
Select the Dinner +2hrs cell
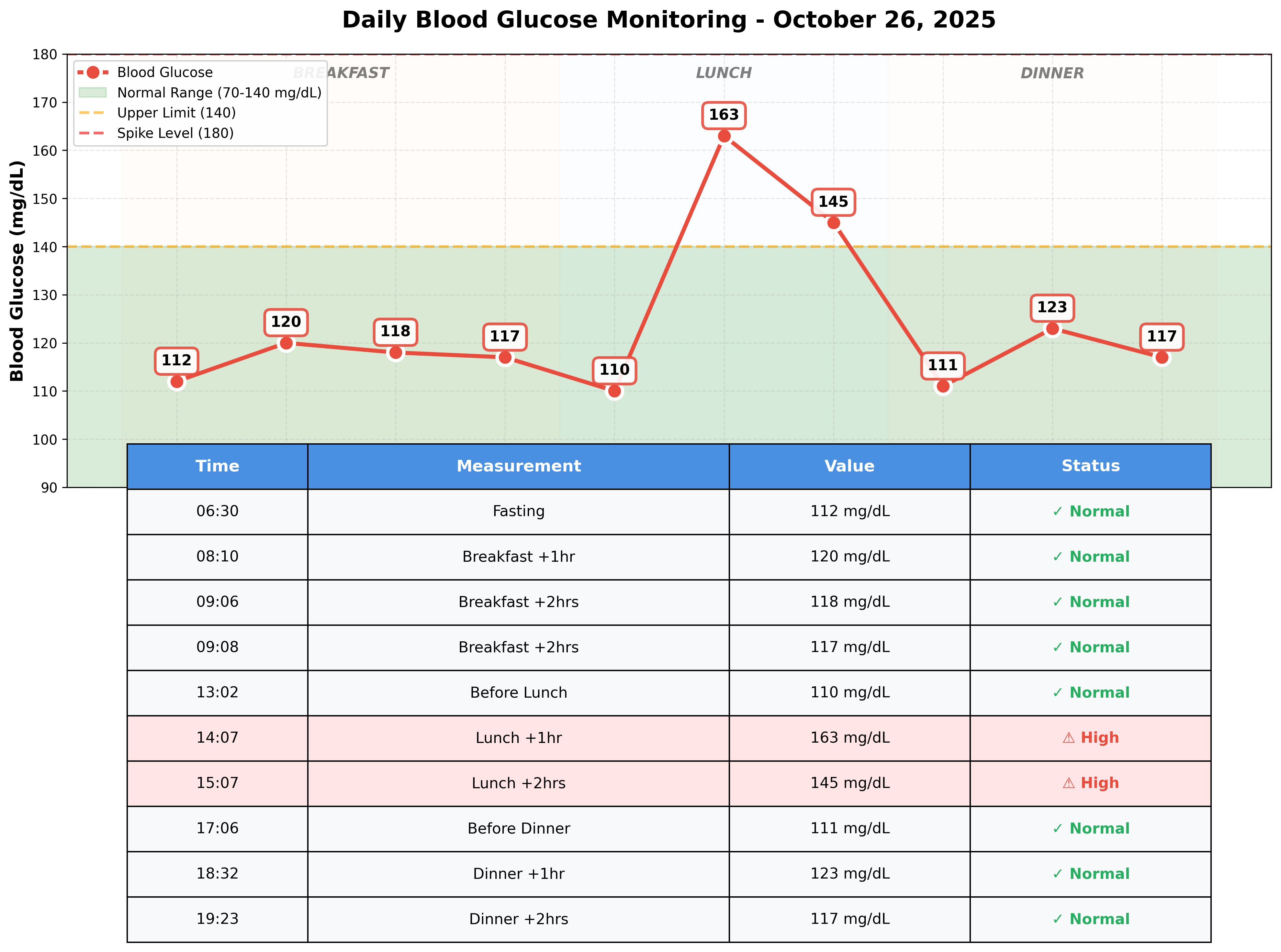(518, 919)
